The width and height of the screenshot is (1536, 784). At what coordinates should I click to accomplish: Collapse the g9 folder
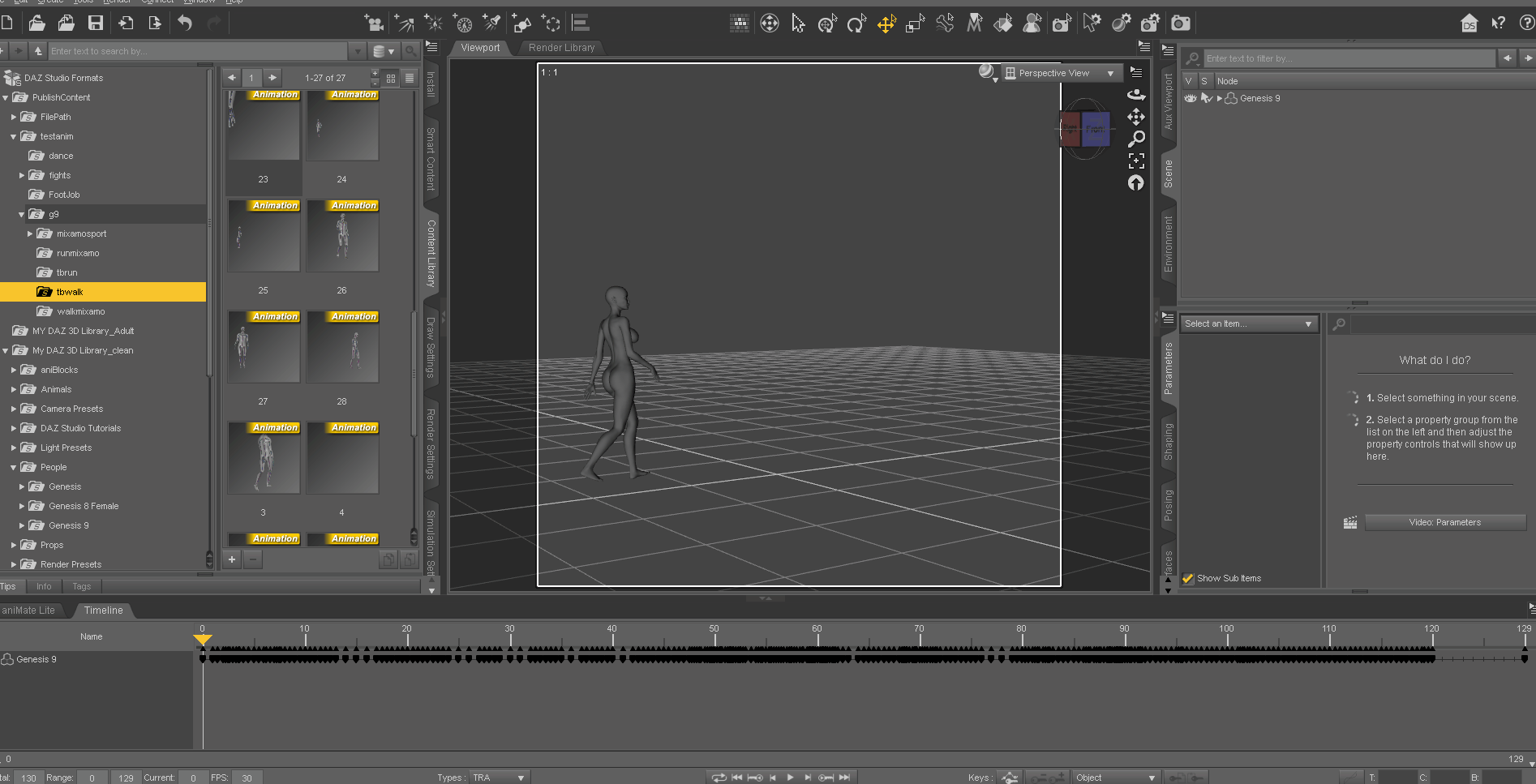tap(22, 214)
